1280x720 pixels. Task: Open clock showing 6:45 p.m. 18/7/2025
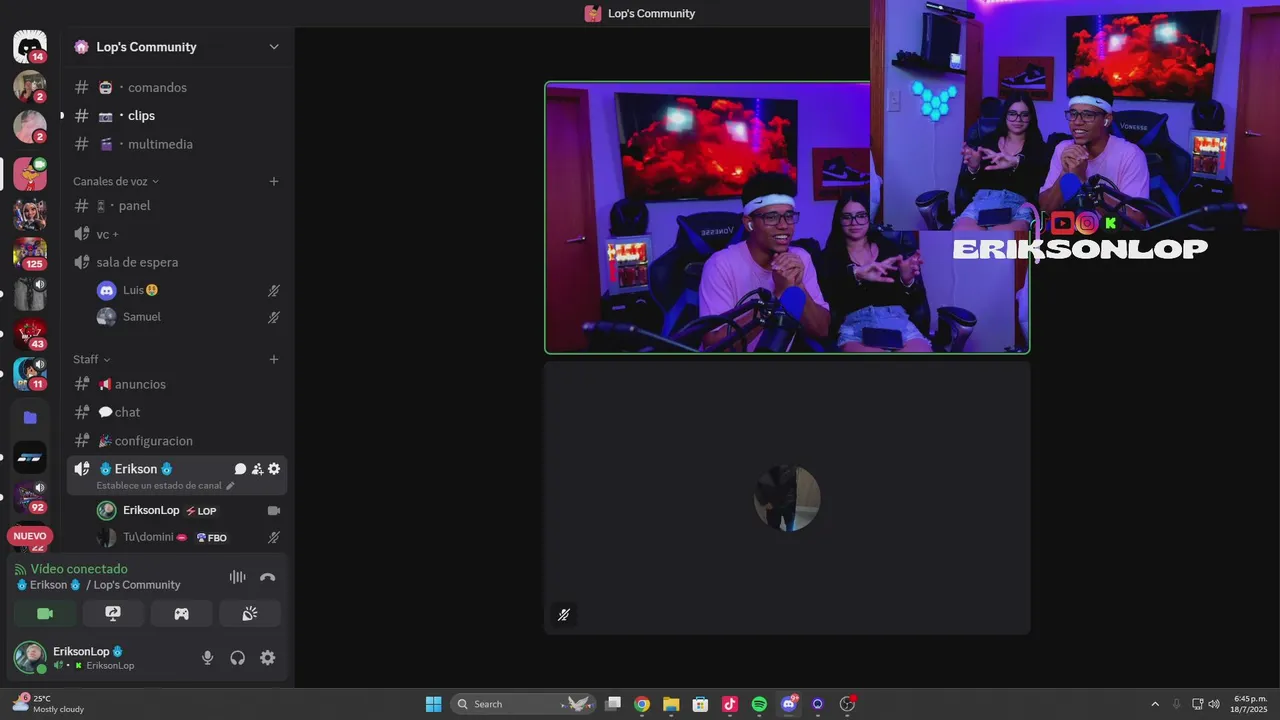pyautogui.click(x=1250, y=704)
